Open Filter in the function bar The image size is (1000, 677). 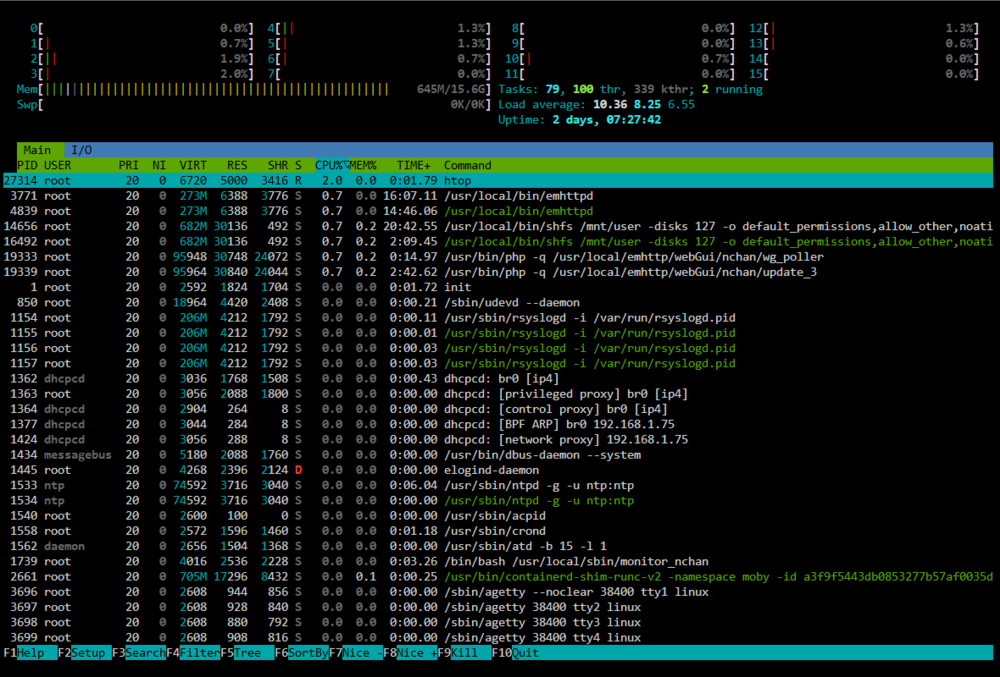pyautogui.click(x=193, y=653)
